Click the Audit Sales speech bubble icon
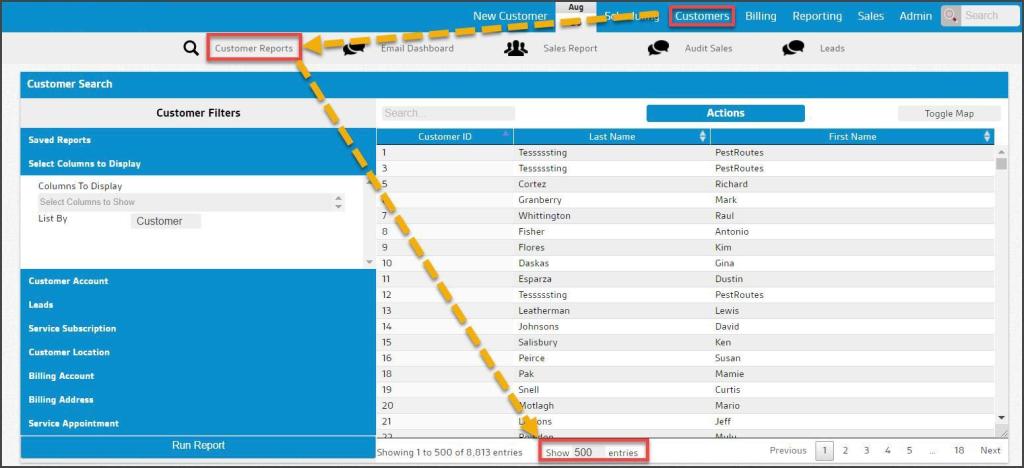 click(658, 48)
